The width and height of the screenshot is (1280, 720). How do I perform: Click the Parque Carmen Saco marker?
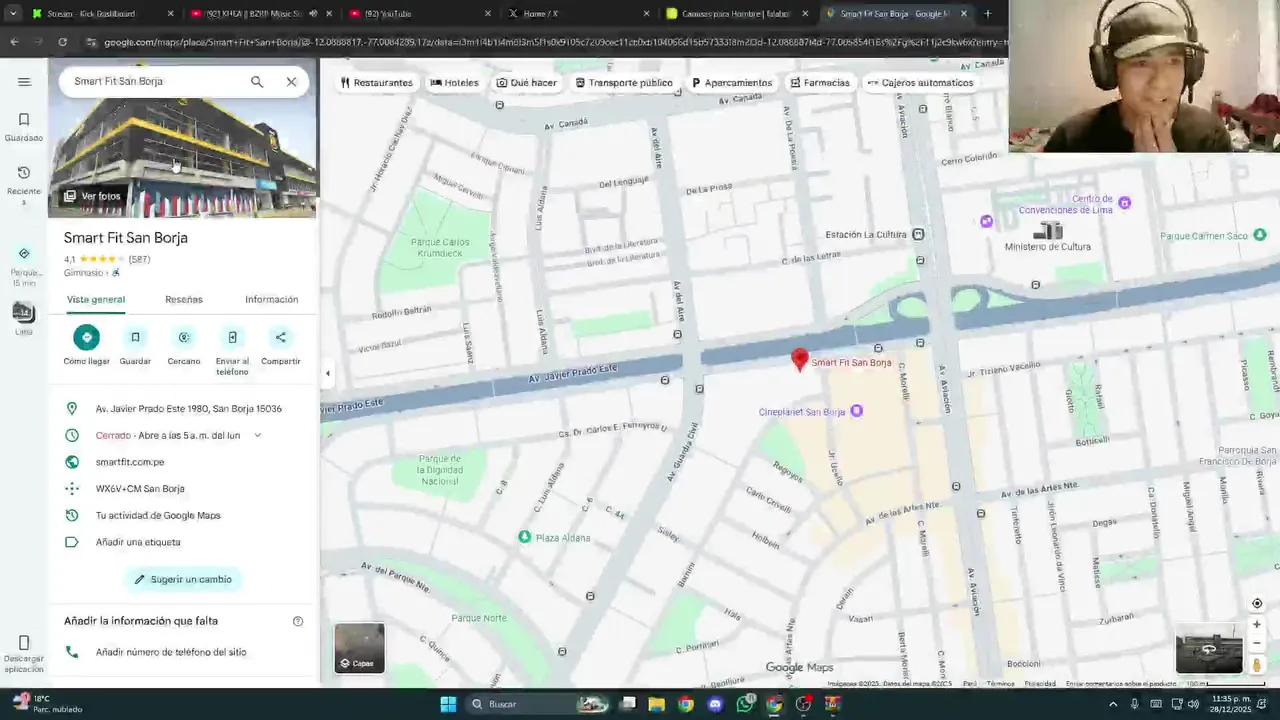pyautogui.click(x=1260, y=235)
